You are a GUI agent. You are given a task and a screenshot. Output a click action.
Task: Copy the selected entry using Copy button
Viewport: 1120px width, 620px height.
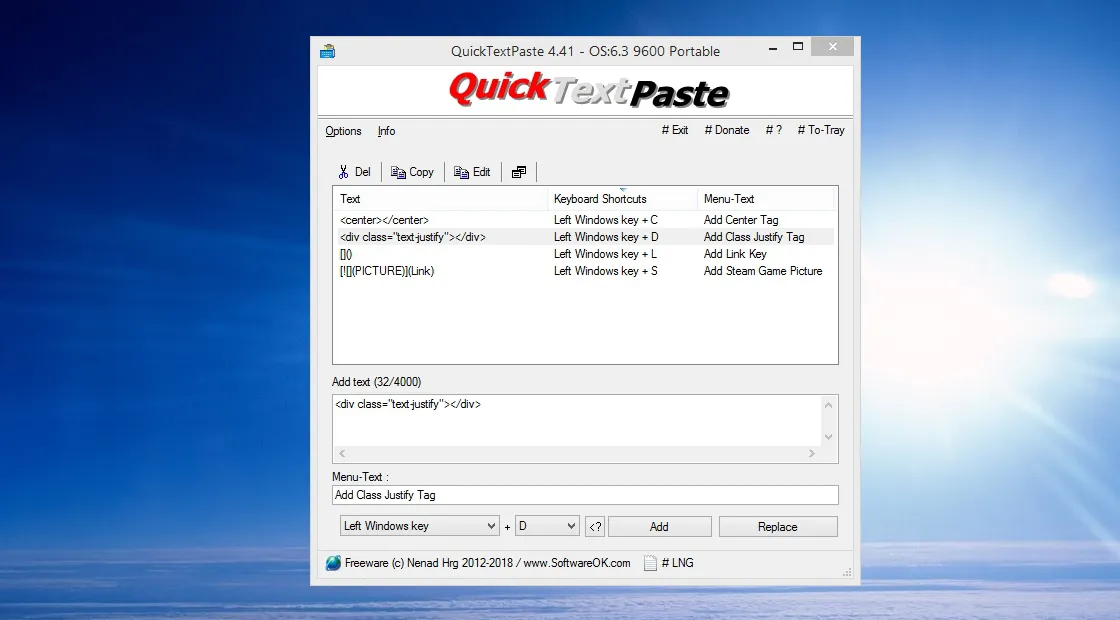tap(412, 172)
